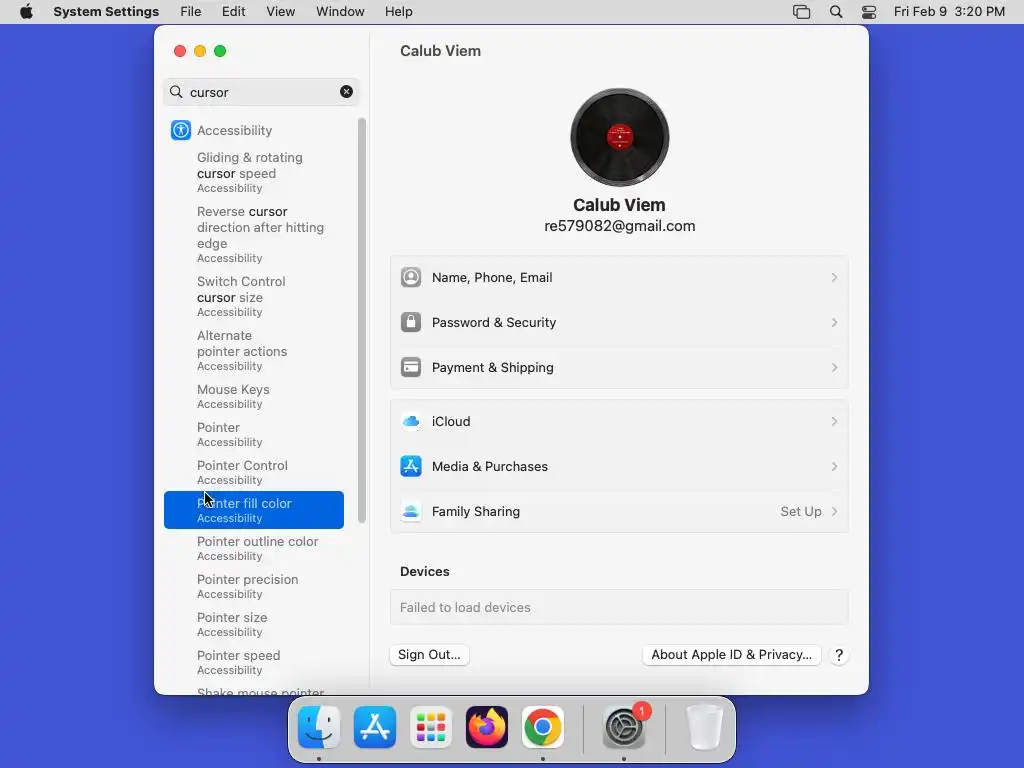Click the Payment & Shipping label

(x=492, y=367)
